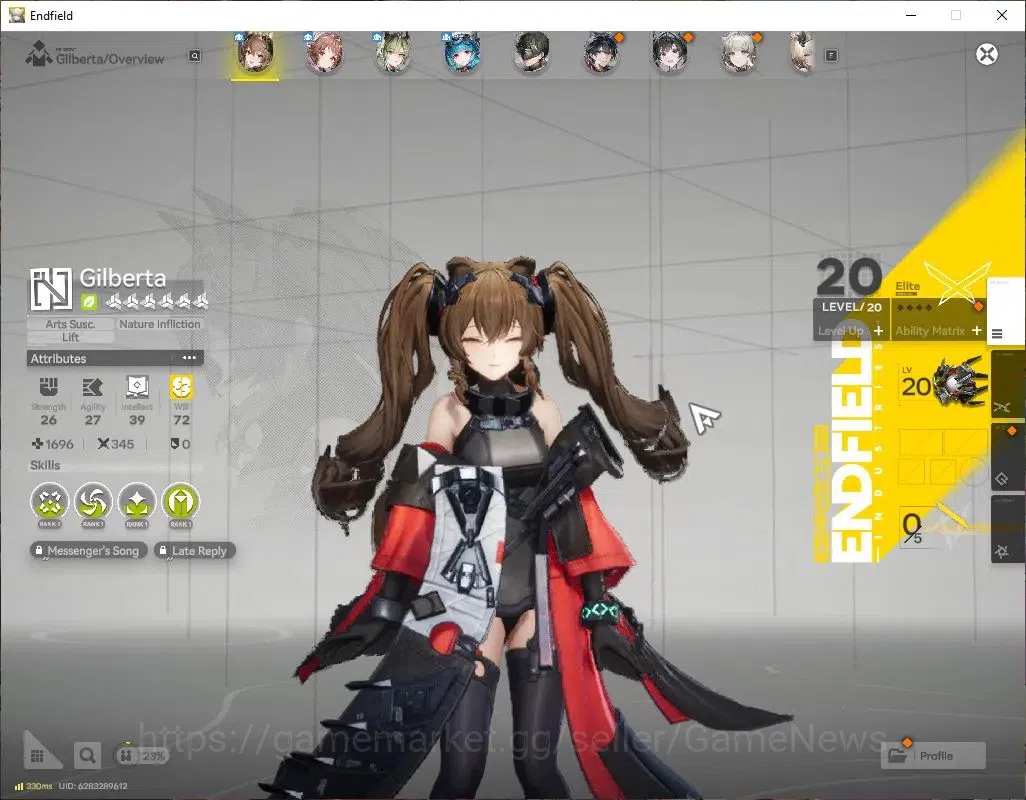
Task: Click the Strength fist icon
Action: point(48,387)
